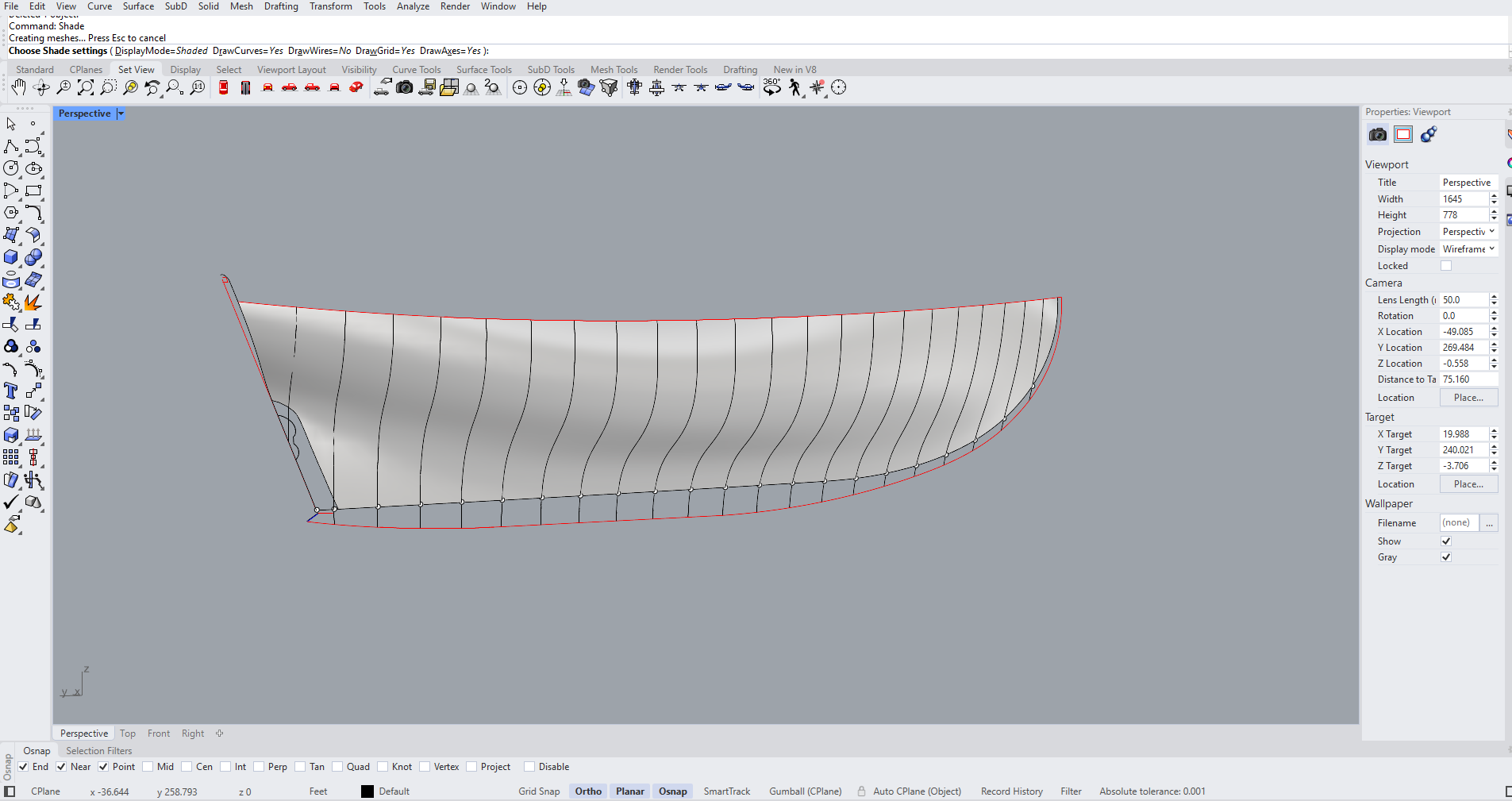Switch to the Mesh Tools toolbar tab
The image size is (1512, 801).
click(614, 70)
